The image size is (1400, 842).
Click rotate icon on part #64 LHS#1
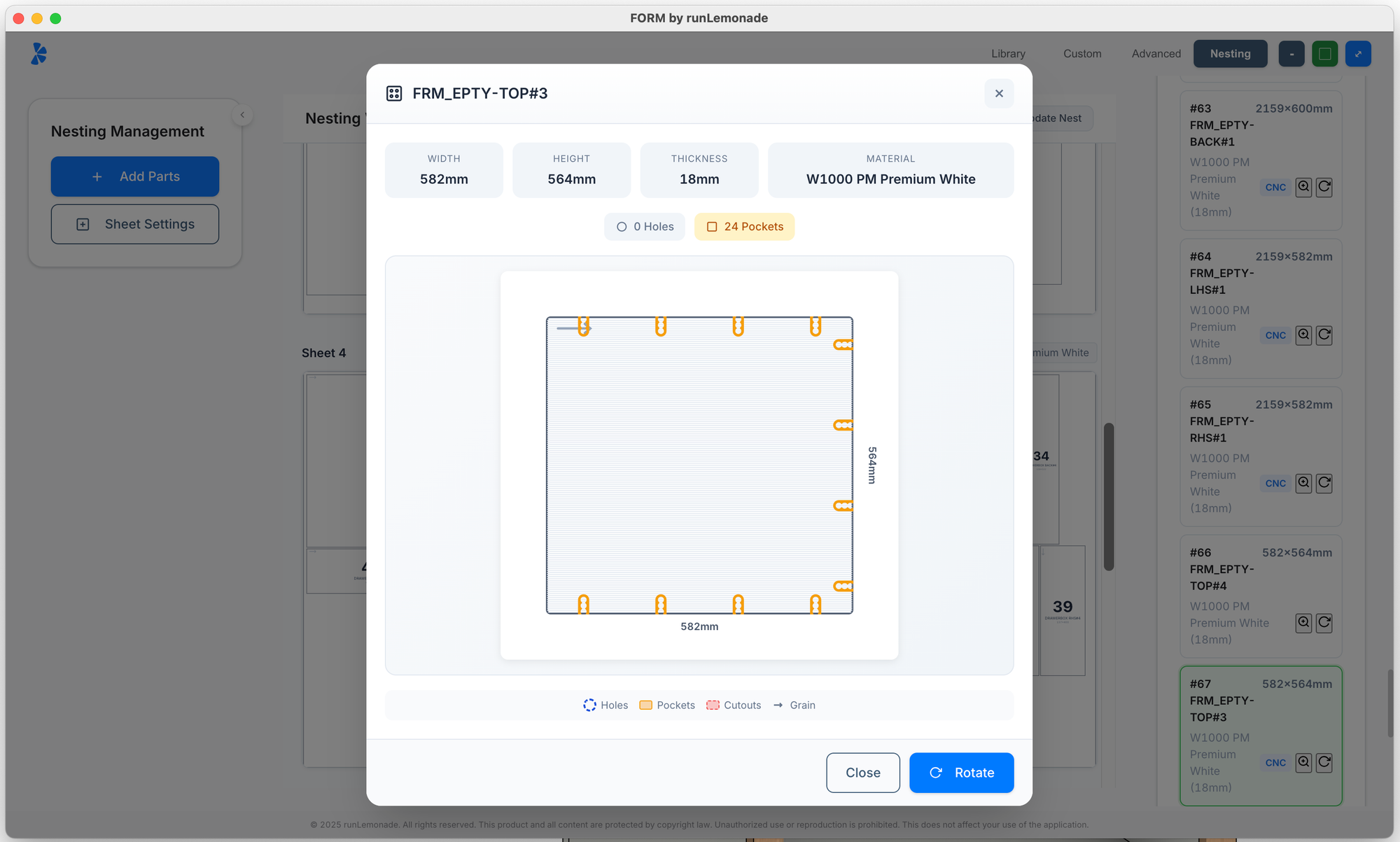pos(1324,335)
